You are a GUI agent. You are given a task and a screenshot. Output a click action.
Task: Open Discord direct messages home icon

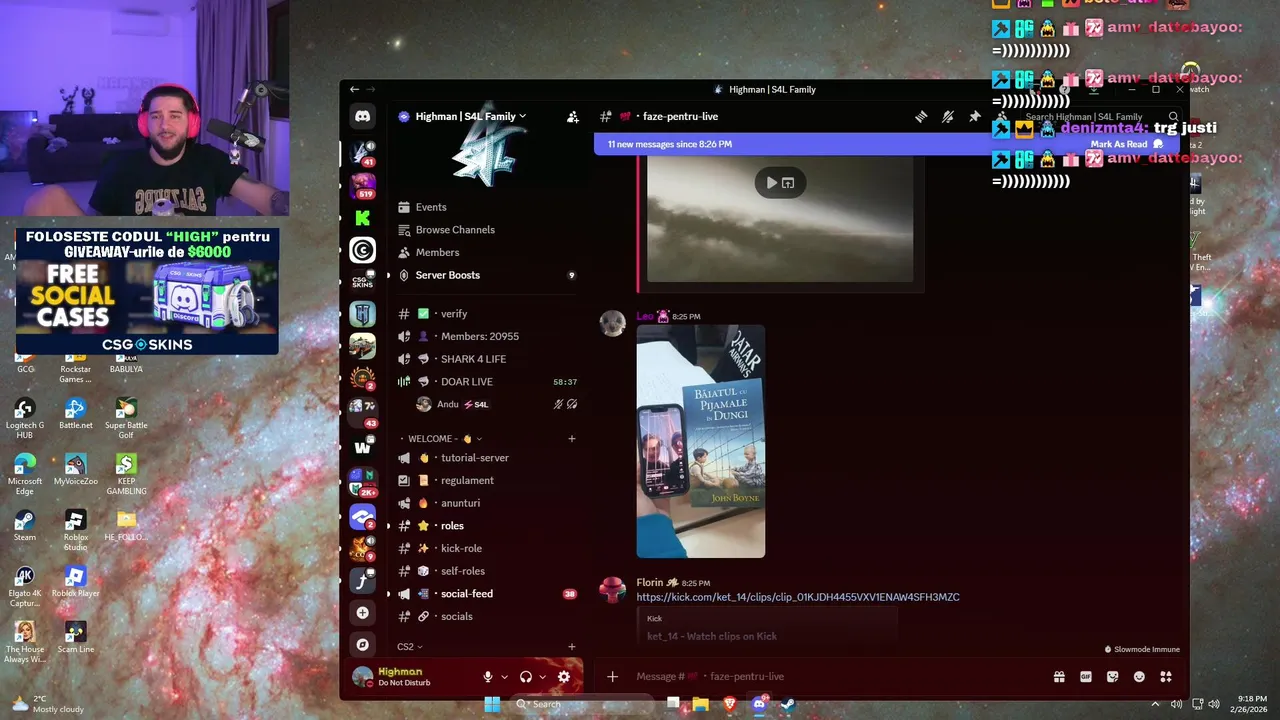click(x=362, y=116)
